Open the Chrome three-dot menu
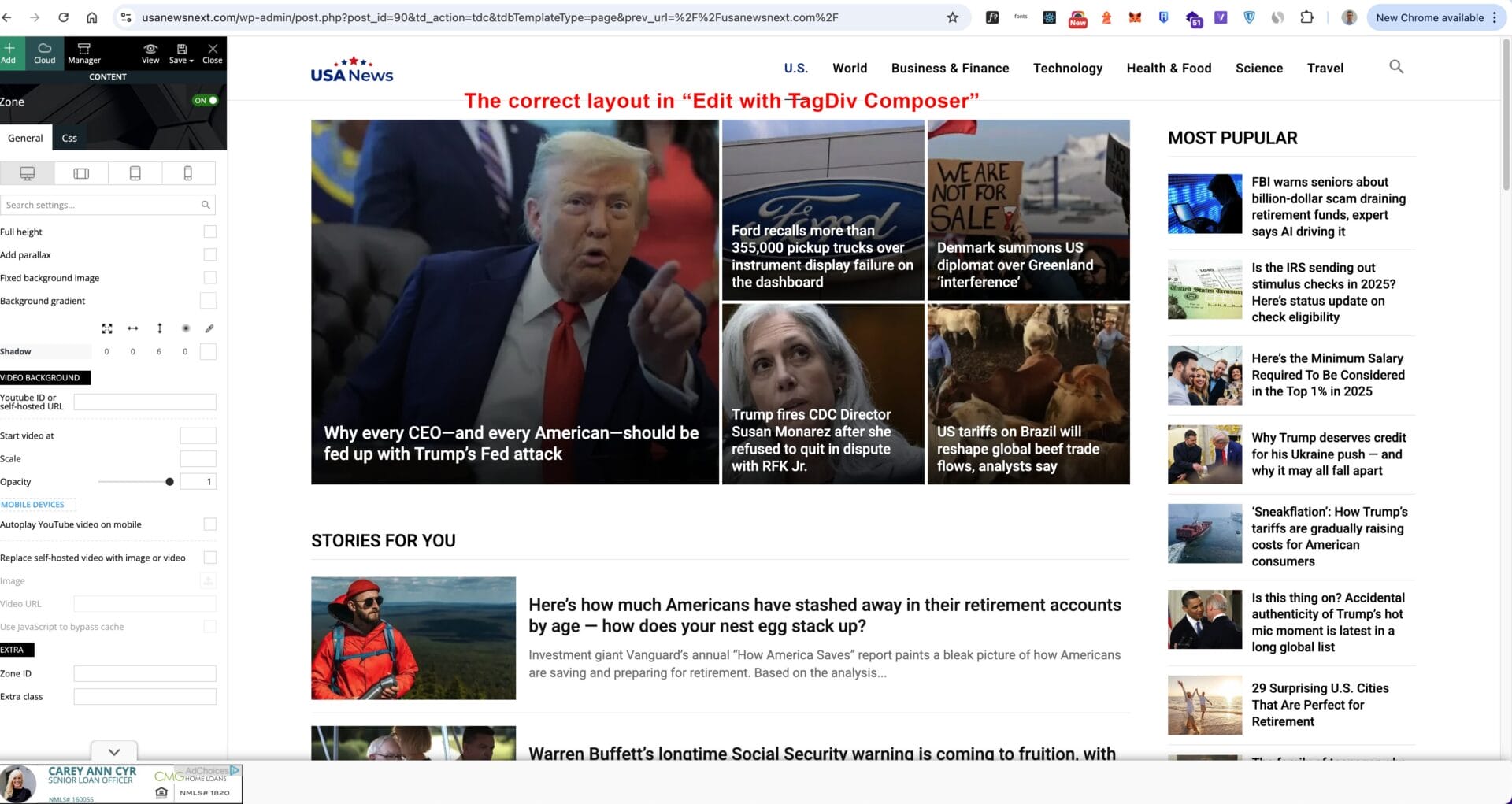This screenshot has height=804, width=1512. tap(1495, 17)
